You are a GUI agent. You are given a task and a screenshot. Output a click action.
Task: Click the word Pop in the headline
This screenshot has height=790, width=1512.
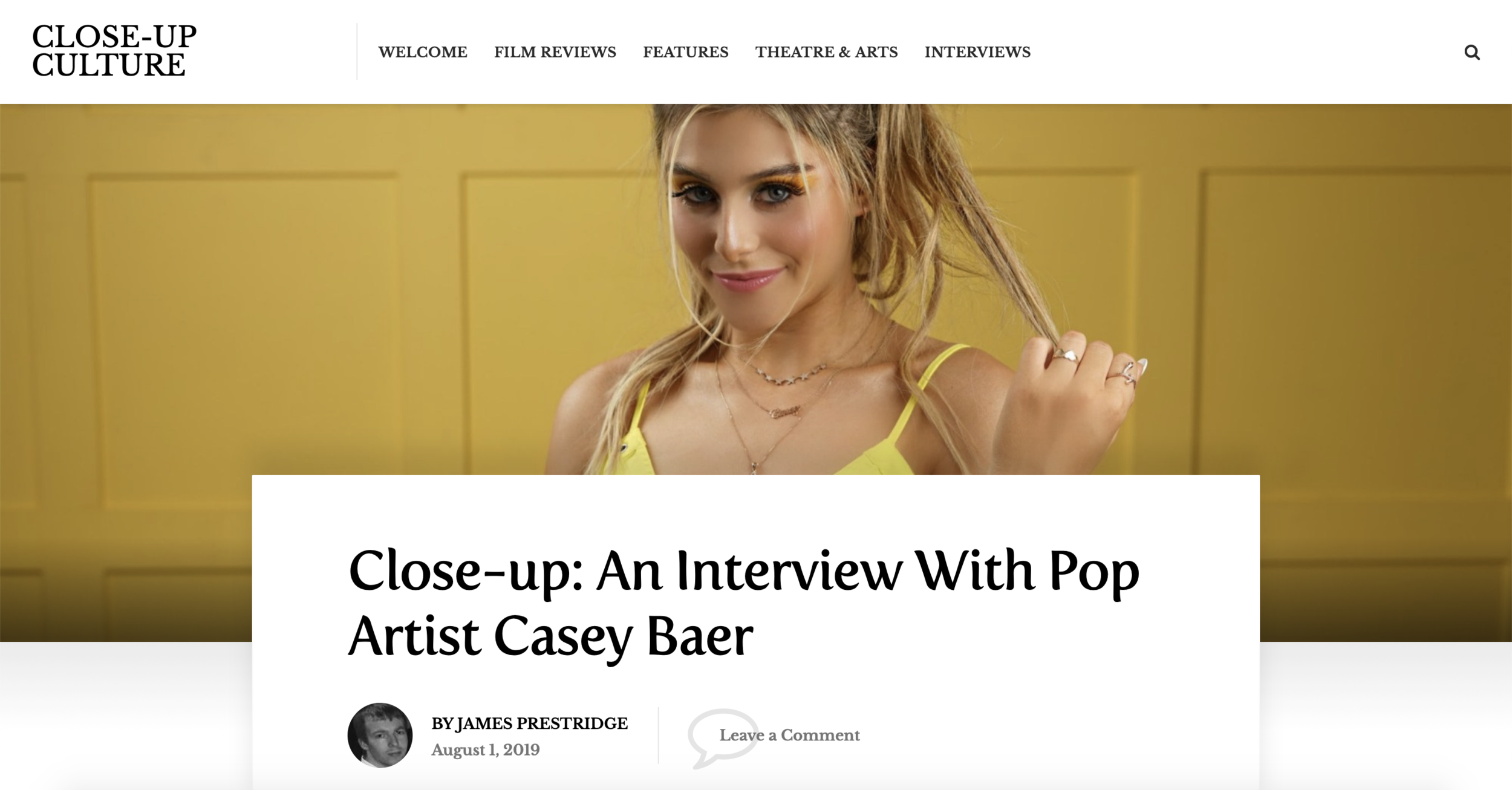(x=1094, y=572)
